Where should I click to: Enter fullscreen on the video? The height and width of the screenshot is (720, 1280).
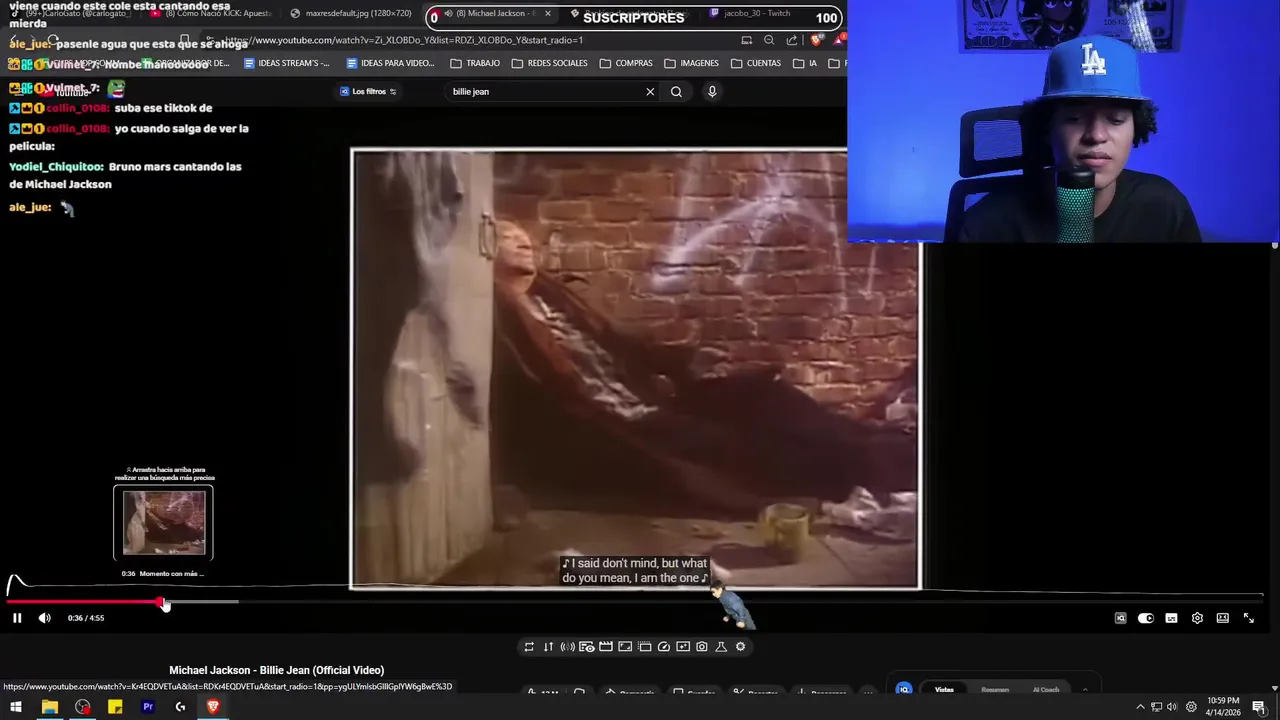(x=1248, y=618)
